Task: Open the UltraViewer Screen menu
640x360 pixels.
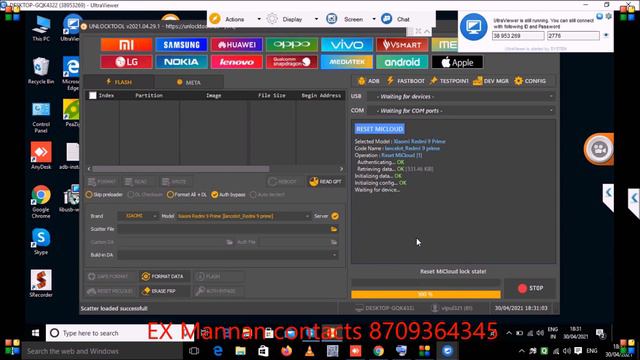Action: pos(351,19)
